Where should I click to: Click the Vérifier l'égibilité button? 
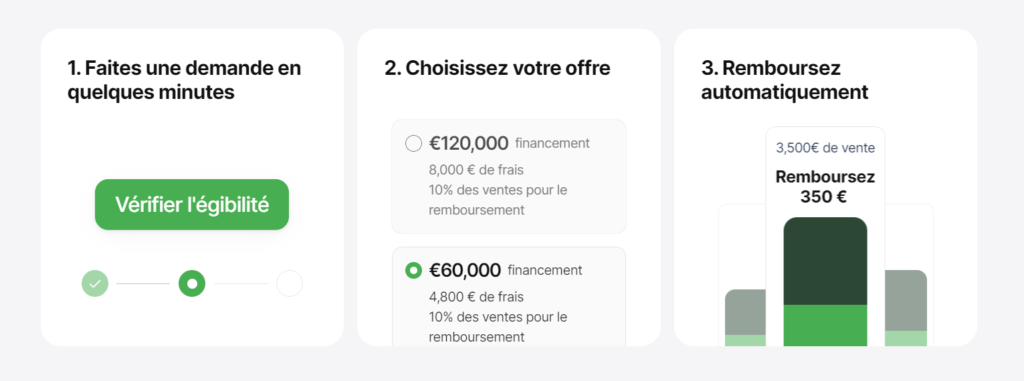[x=192, y=205]
